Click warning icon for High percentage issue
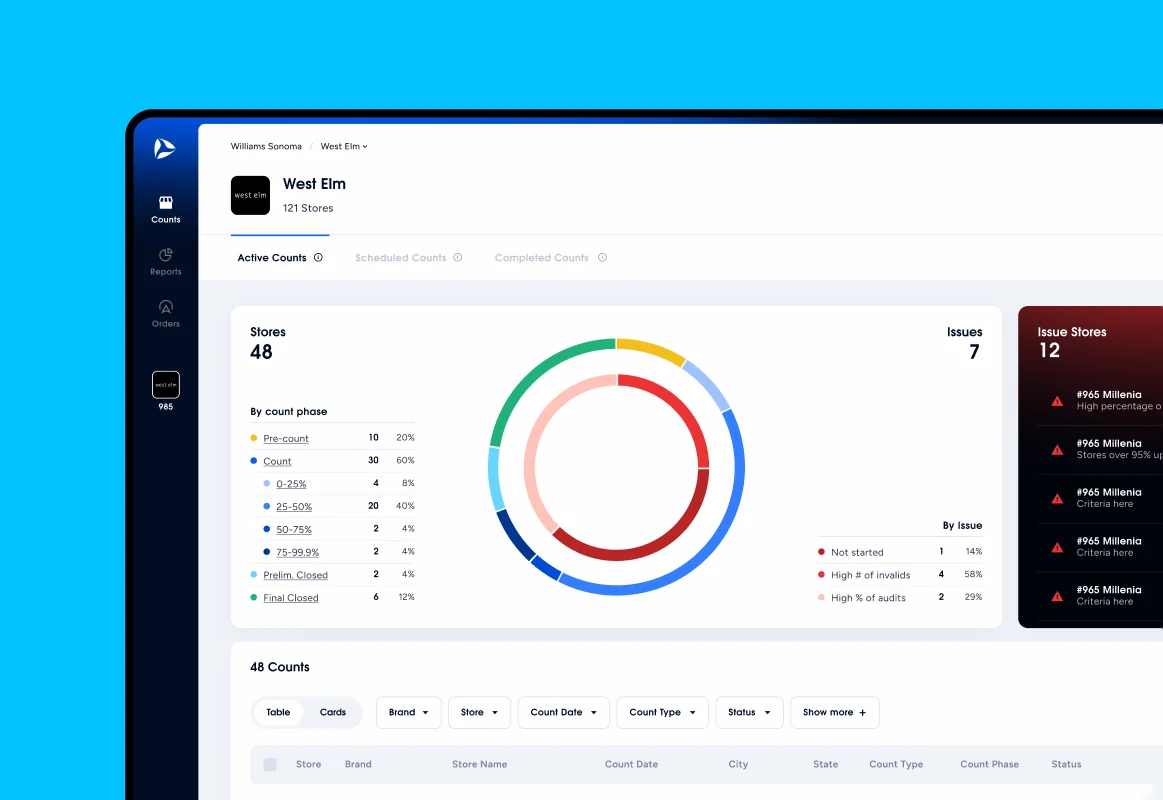Image resolution: width=1163 pixels, height=800 pixels. 1057,401
